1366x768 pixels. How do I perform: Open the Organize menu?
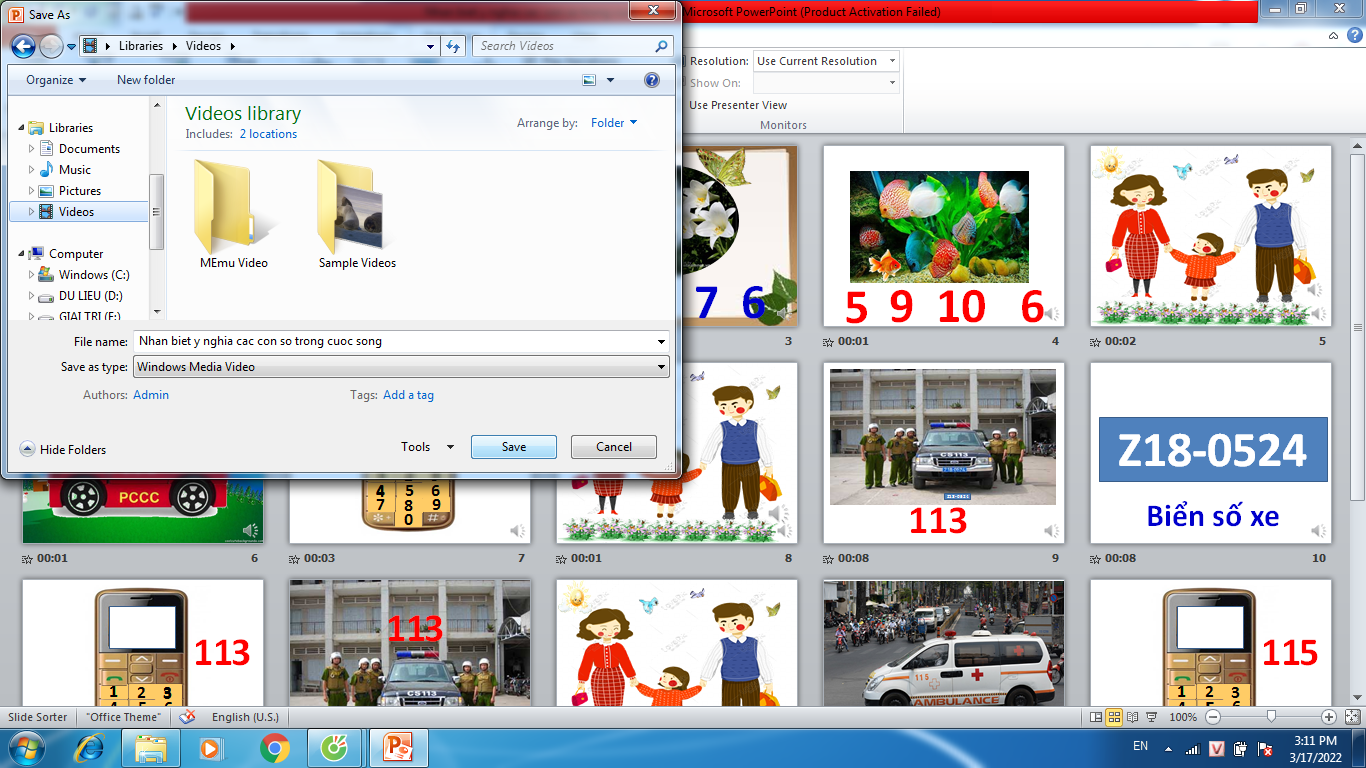tap(56, 80)
